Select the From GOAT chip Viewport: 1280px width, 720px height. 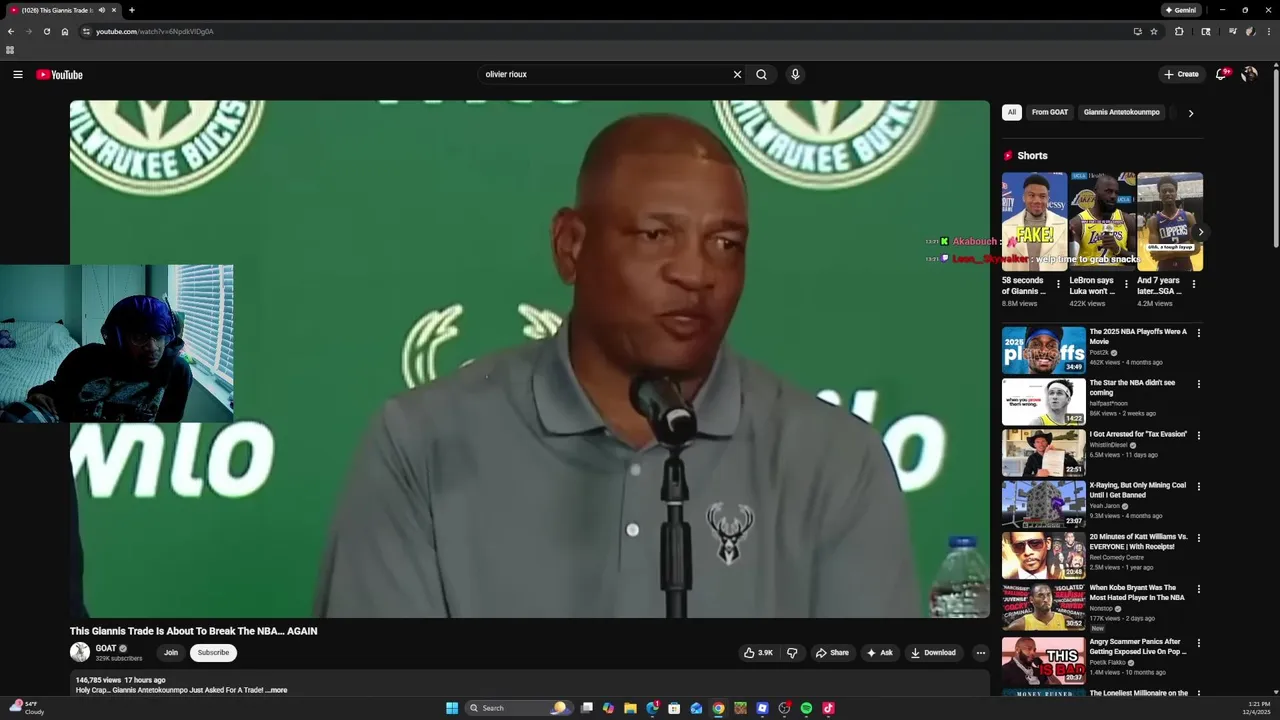click(x=1050, y=113)
